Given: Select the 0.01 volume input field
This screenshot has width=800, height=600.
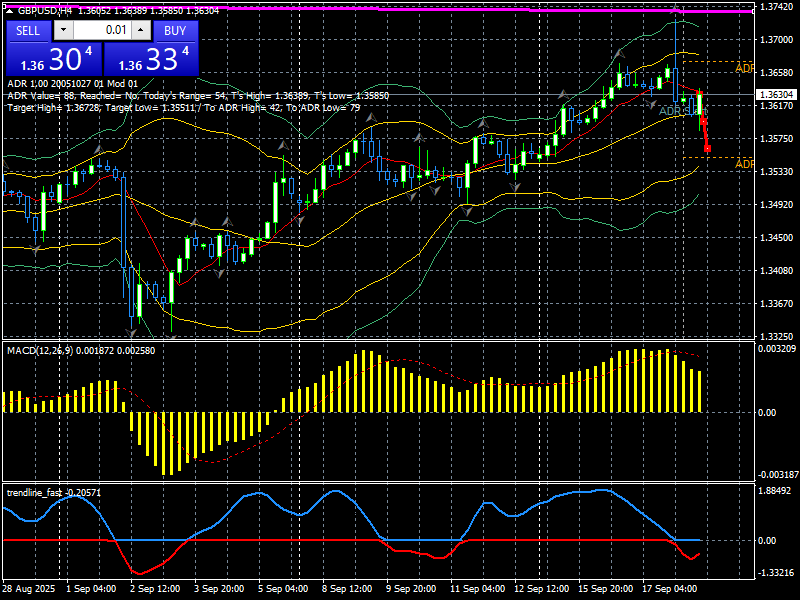Looking at the screenshot, I should [x=102, y=30].
